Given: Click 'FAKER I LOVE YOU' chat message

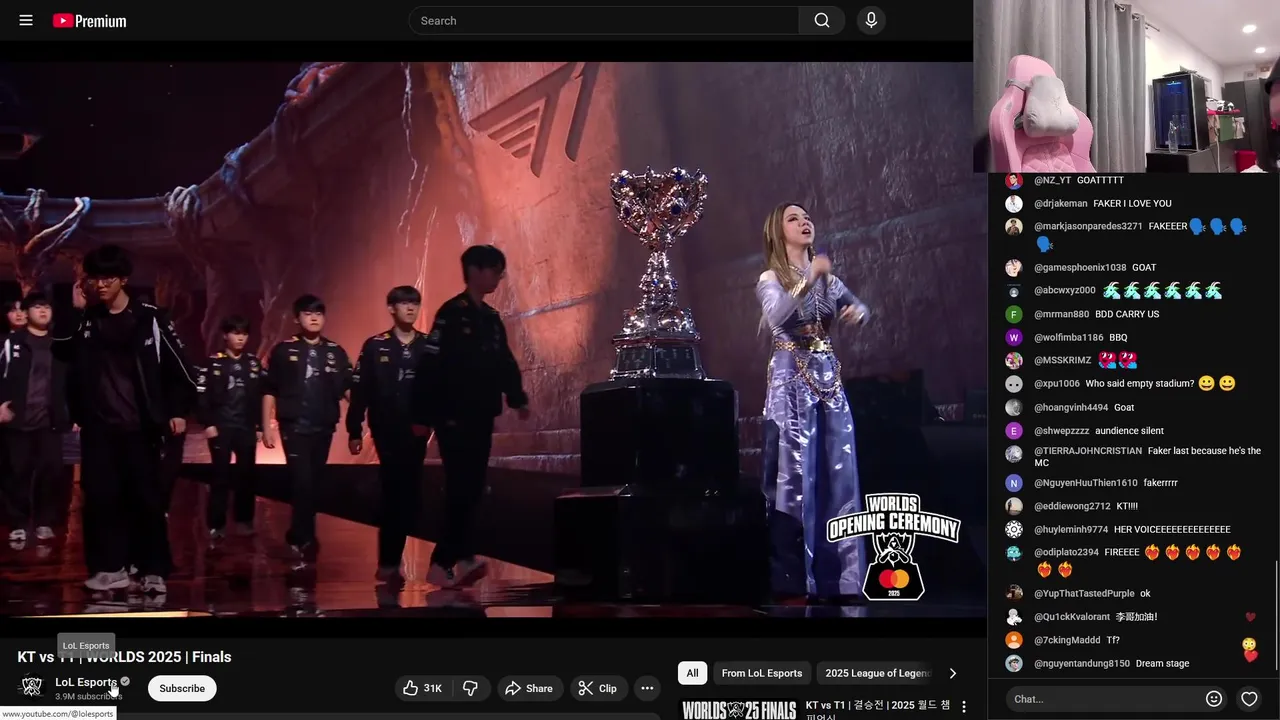Looking at the screenshot, I should point(1132,204).
